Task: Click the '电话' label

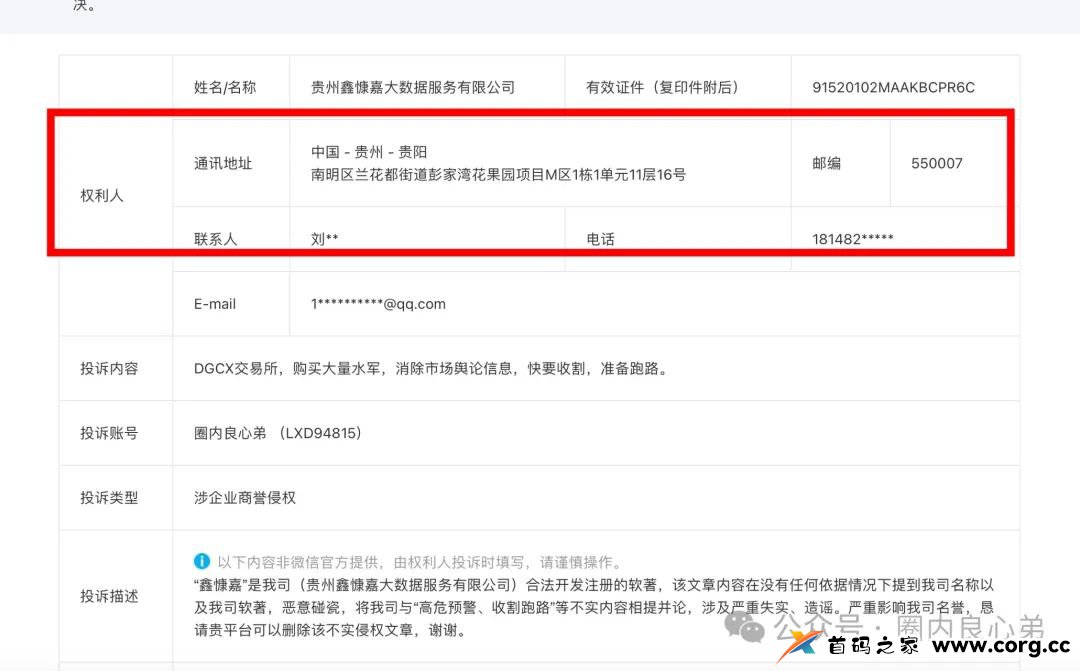Action: 600,239
